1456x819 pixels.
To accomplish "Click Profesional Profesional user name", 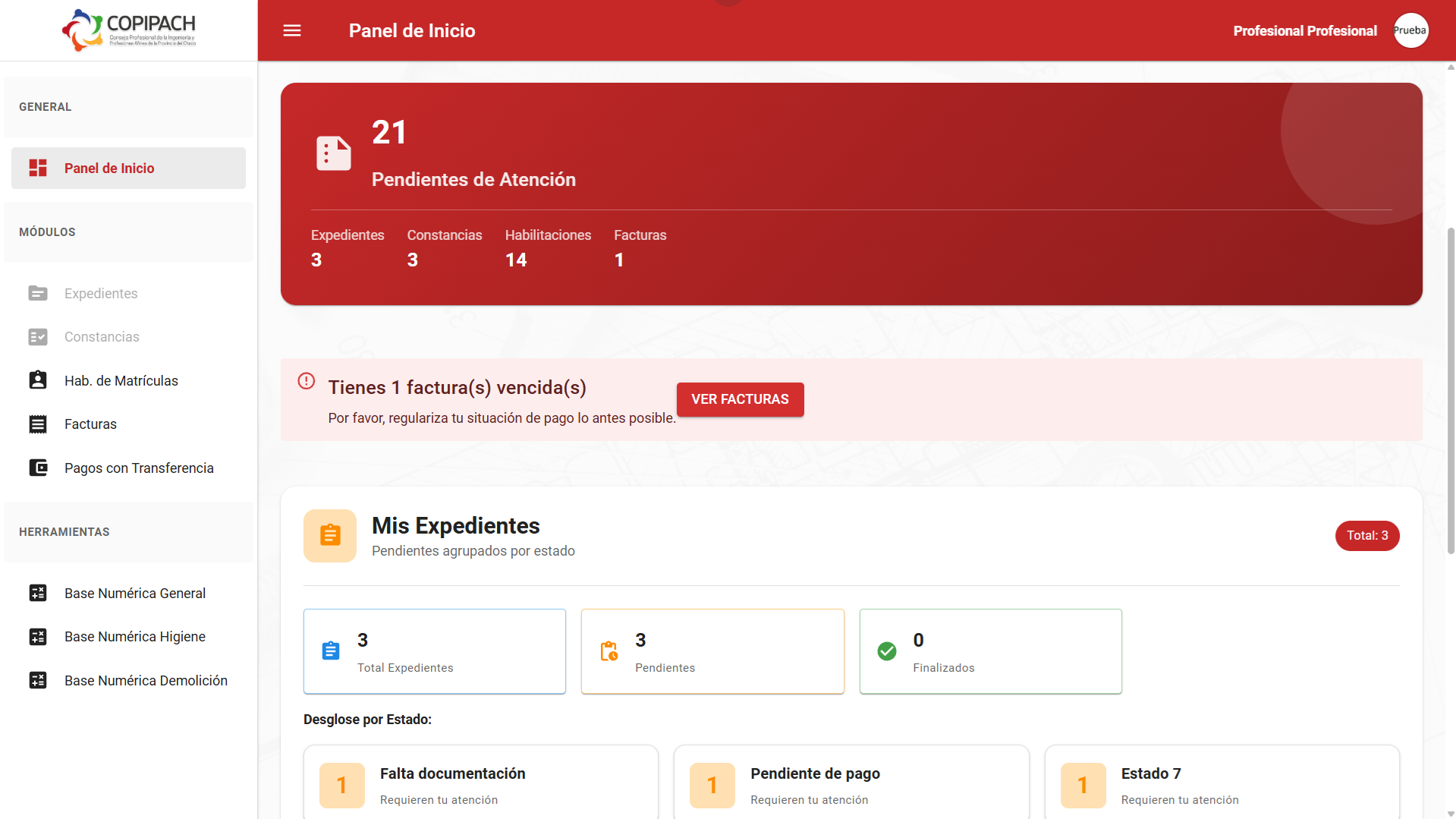I will pyautogui.click(x=1305, y=31).
